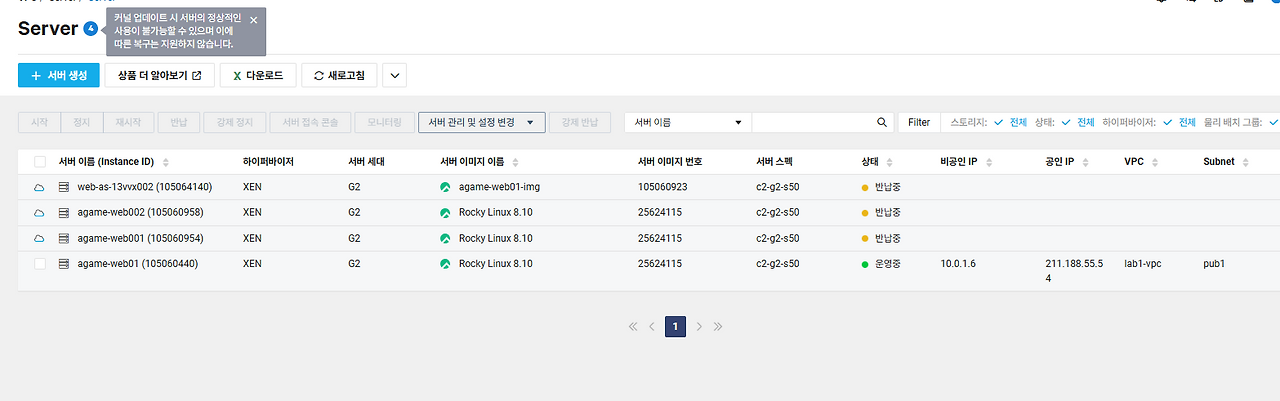1280x401 pixels.
Task: Sort by VPC column
Action: click(1155, 162)
